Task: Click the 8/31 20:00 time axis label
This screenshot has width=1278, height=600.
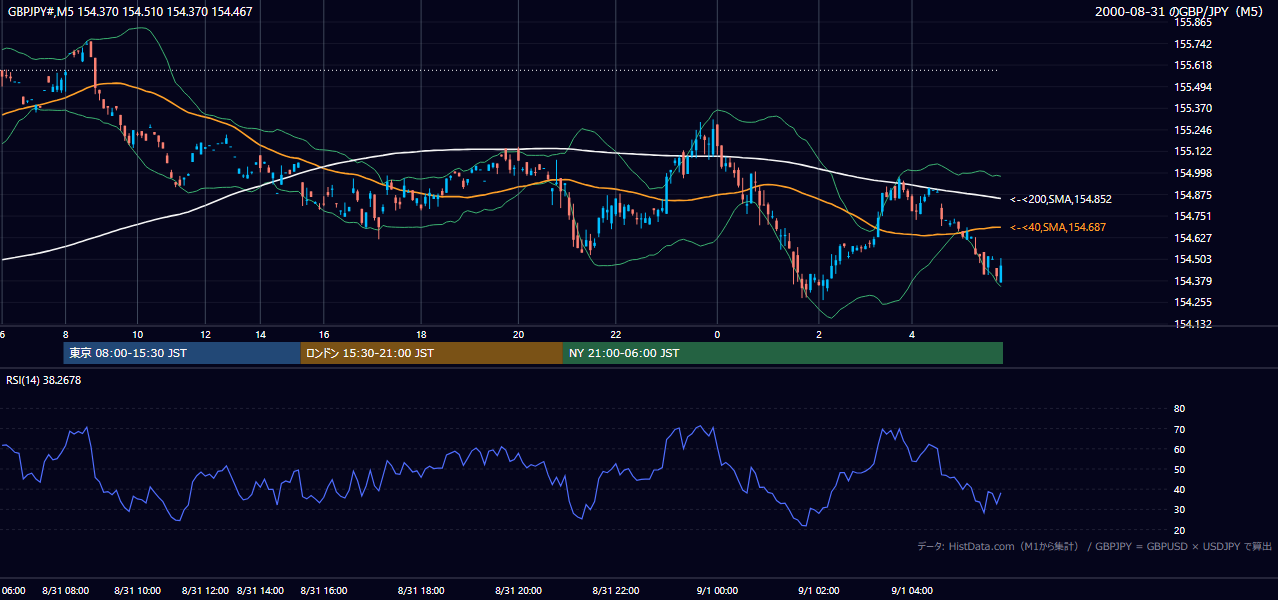Action: [518, 591]
